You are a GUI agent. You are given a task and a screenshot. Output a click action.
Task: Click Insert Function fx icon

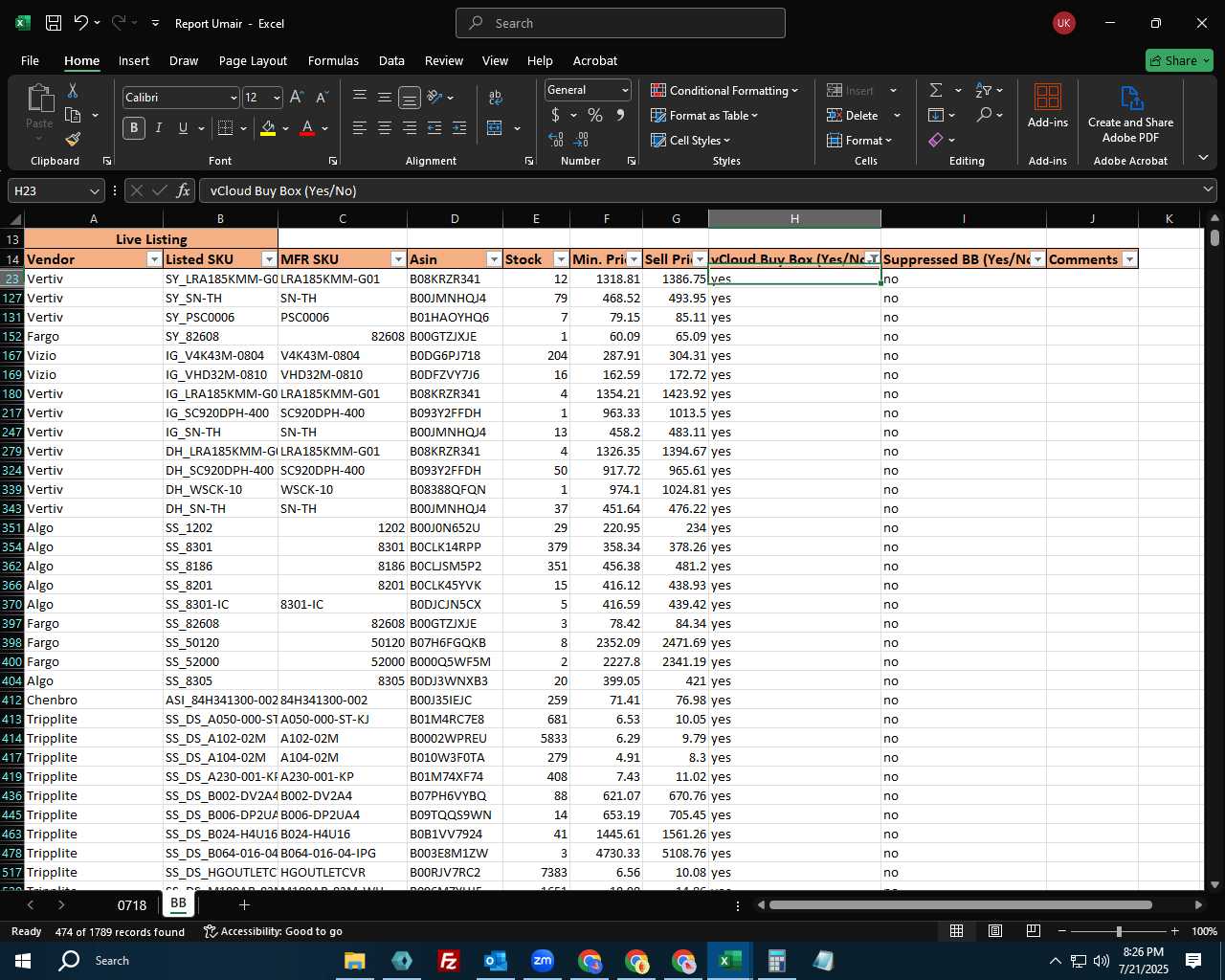[183, 190]
